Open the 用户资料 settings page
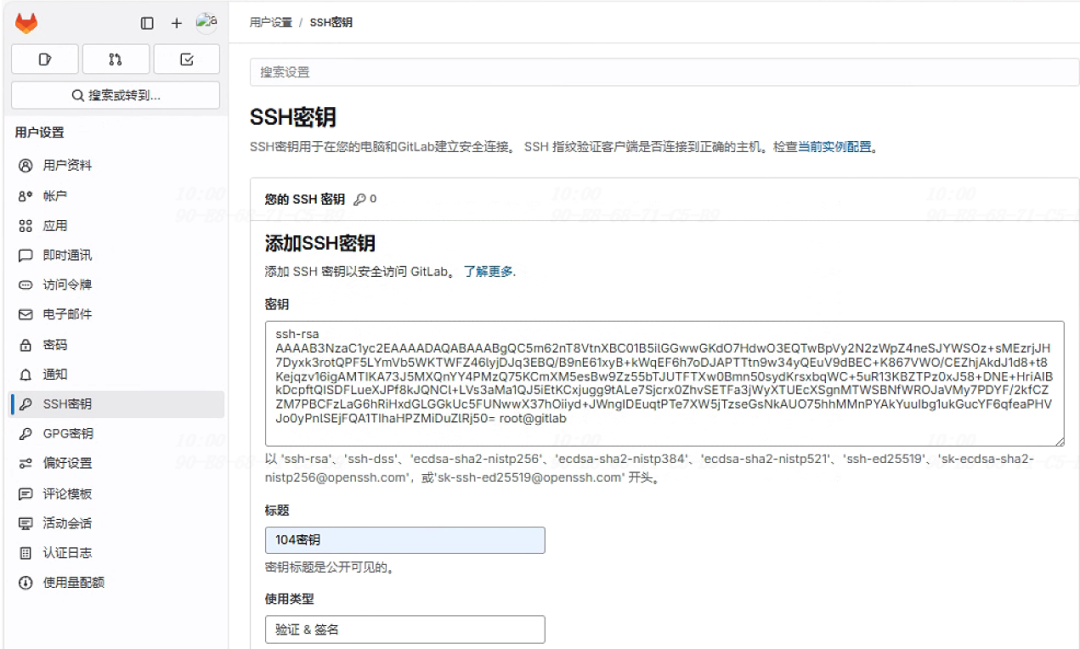The height and width of the screenshot is (649, 1080). click(67, 165)
